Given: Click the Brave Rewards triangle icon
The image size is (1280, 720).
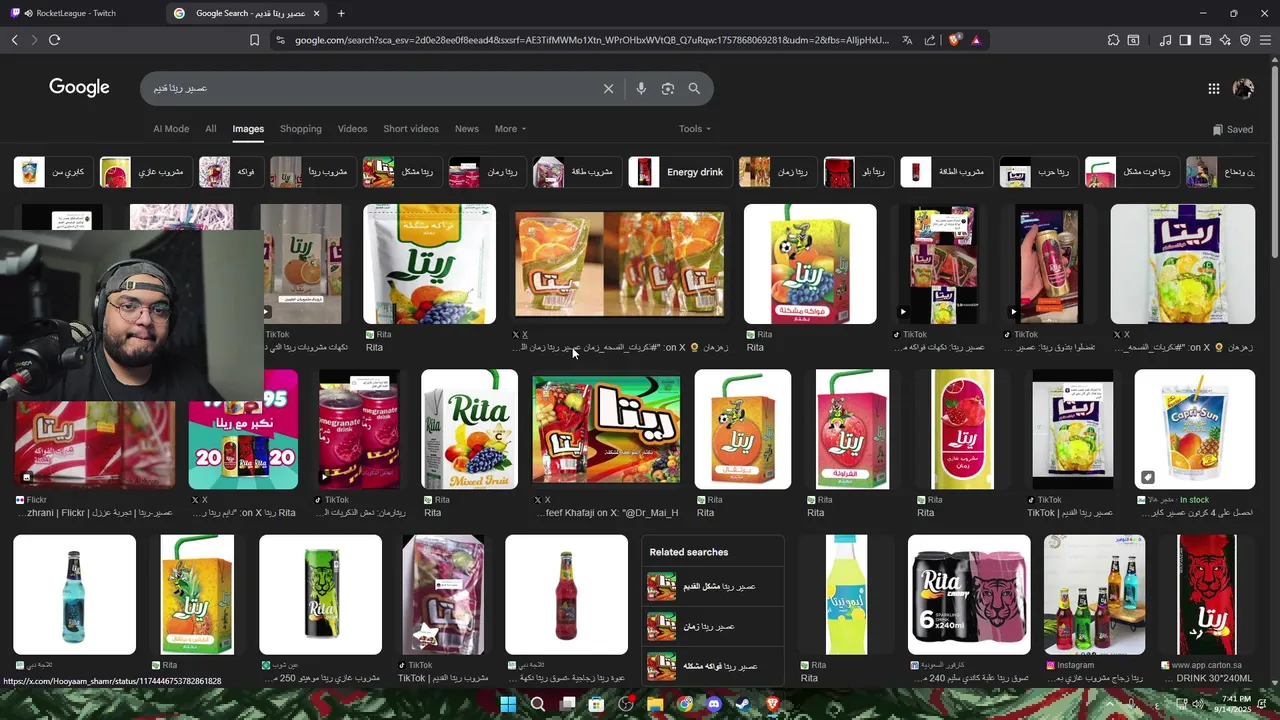Looking at the screenshot, I should coord(976,40).
